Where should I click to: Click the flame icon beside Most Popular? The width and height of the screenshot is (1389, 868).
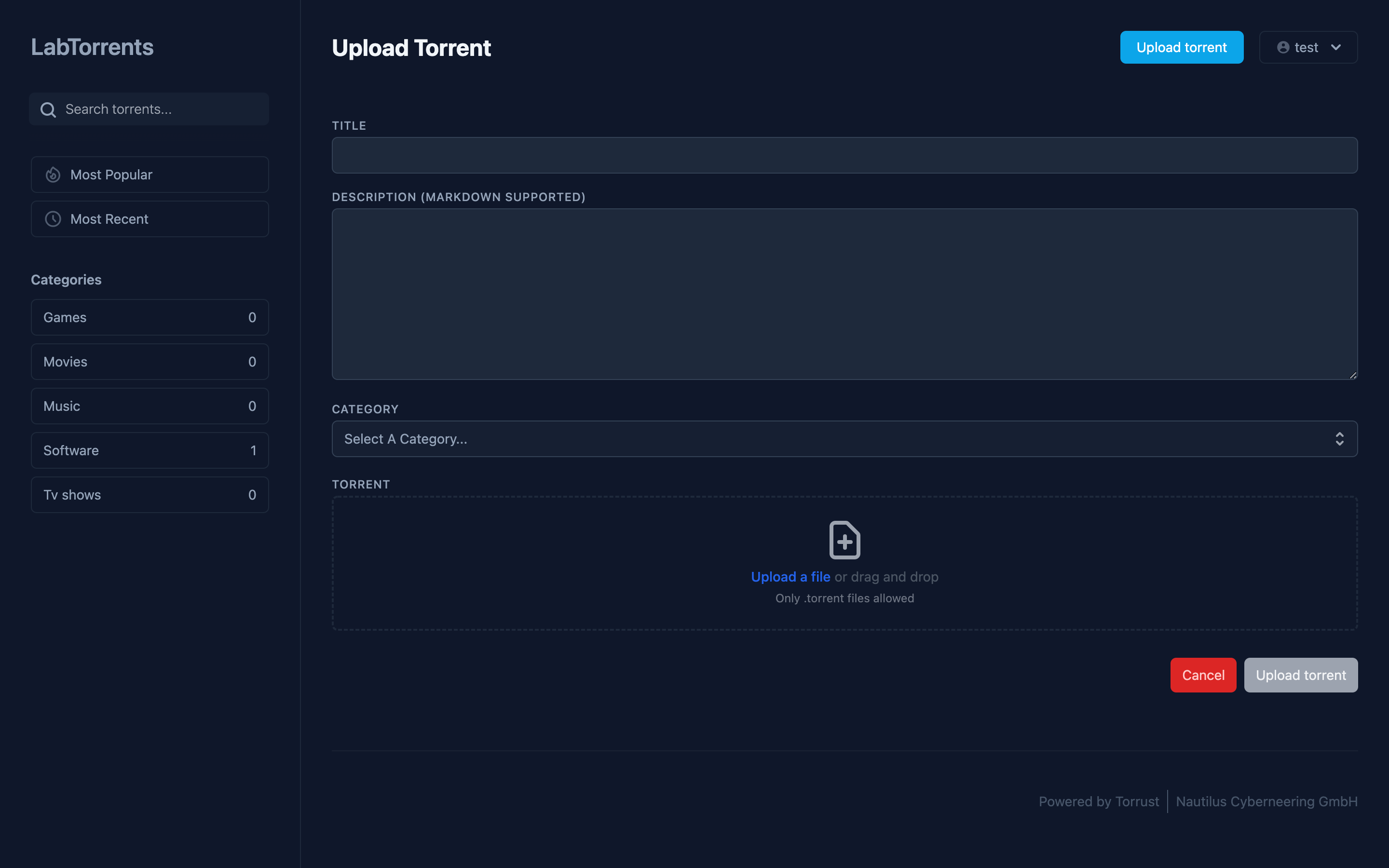coord(53,175)
